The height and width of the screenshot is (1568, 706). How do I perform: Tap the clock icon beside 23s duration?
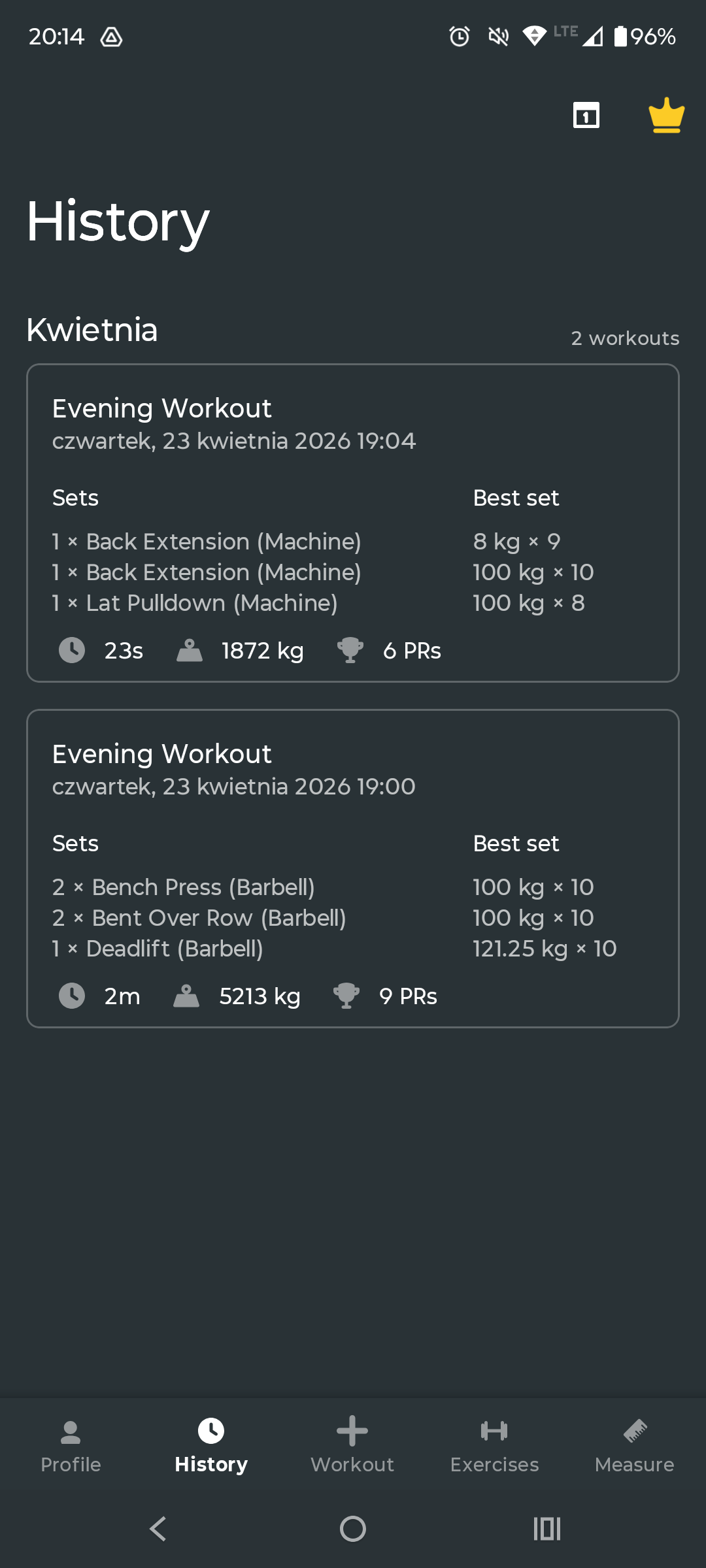[72, 650]
